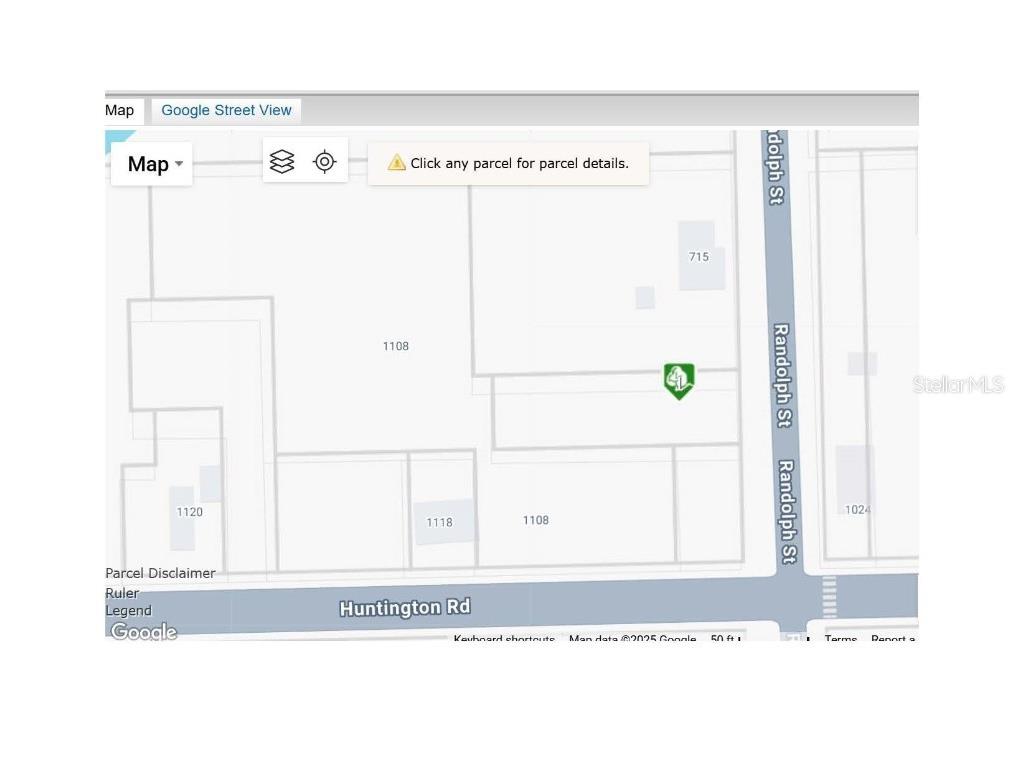The image size is (1024, 768).
Task: Open Keyboard shortcuts on the map
Action: coord(504,639)
